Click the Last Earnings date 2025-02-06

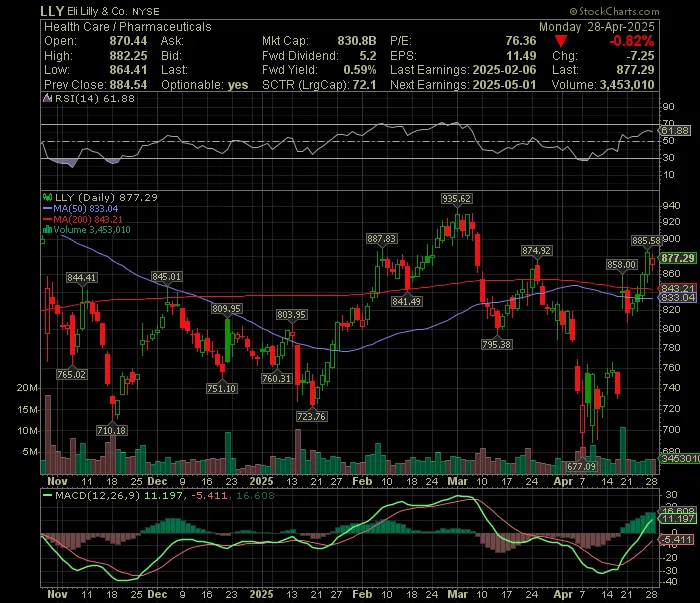[504, 70]
